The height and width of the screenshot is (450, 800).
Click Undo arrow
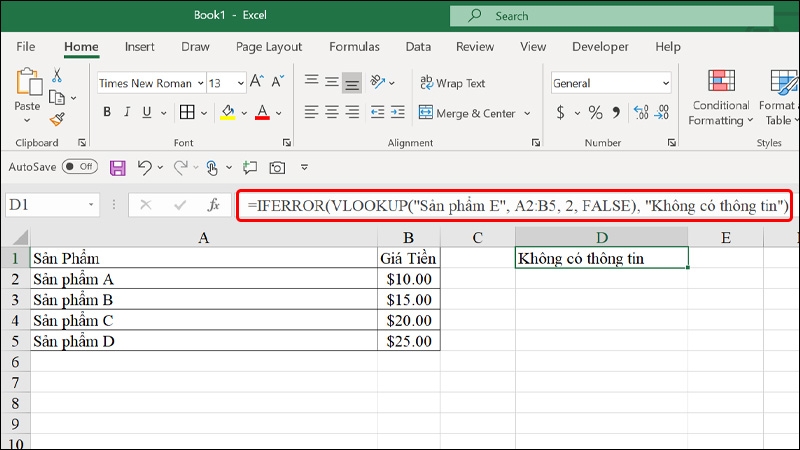[x=144, y=167]
